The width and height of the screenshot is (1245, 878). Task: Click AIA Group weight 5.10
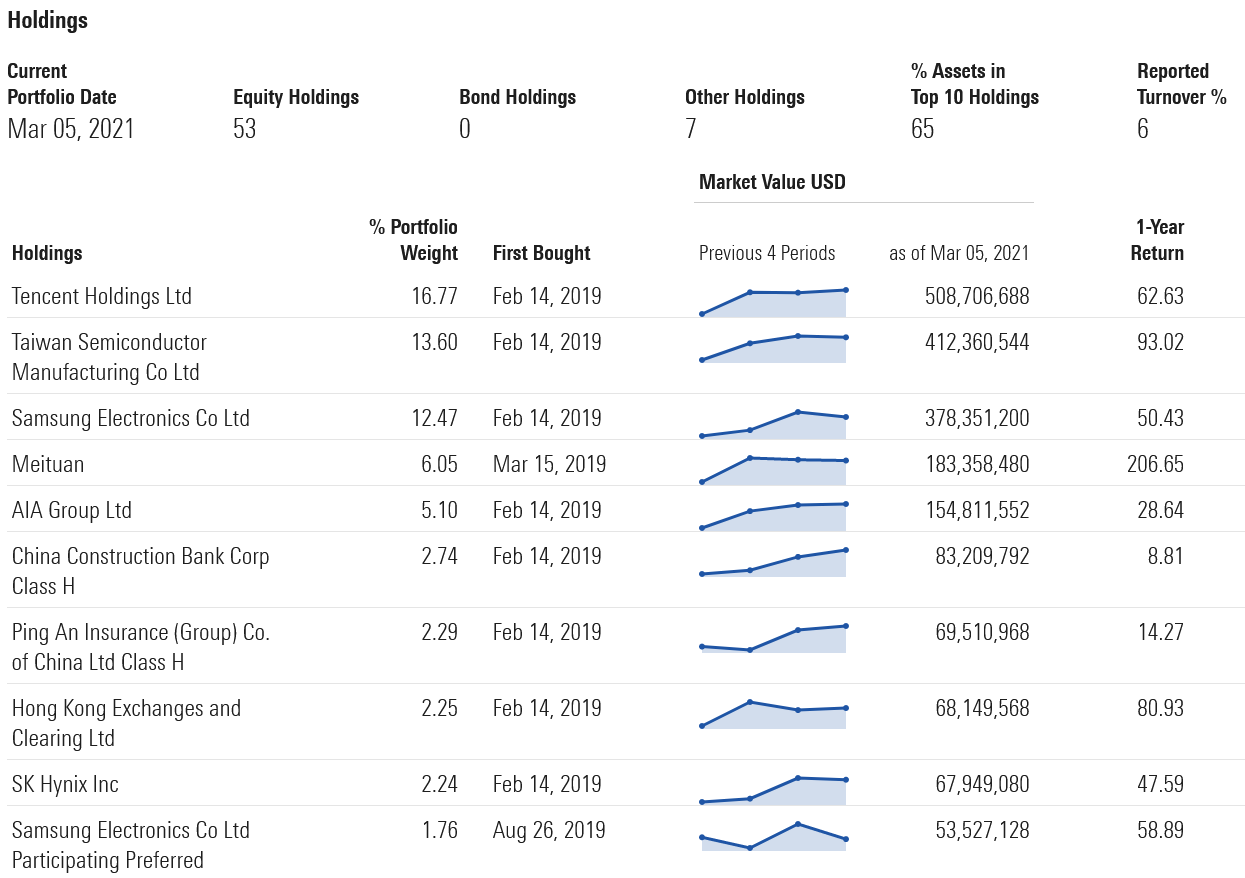439,510
